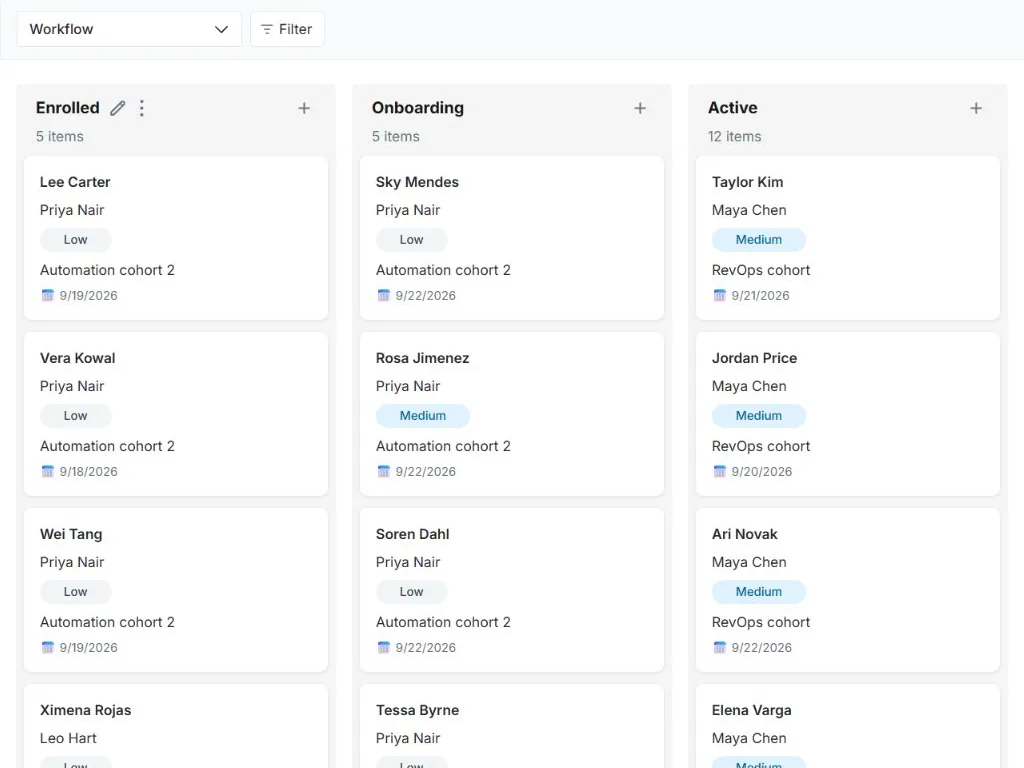
Task: Click calendar icon on Soren Dahl card
Action: click(383, 647)
